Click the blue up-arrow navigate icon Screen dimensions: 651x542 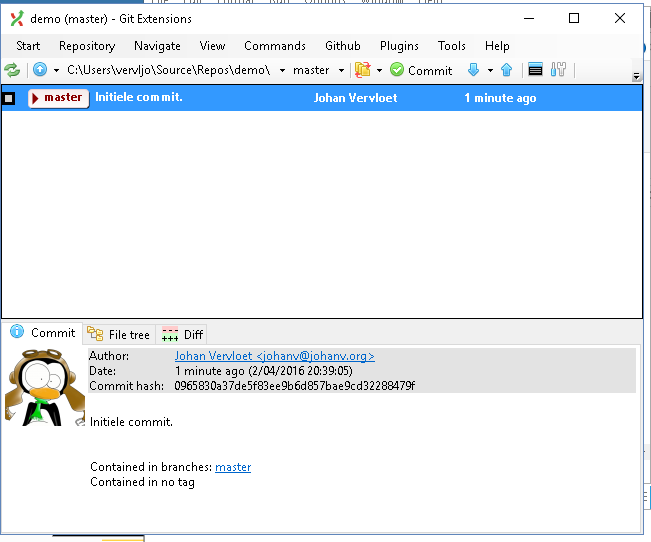tap(40, 69)
